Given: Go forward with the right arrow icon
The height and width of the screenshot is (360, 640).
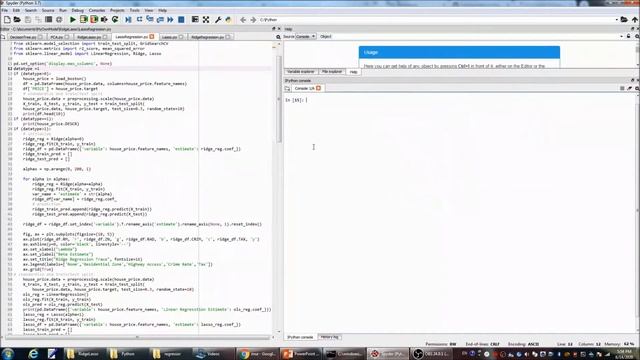Looking at the screenshot, I should [253, 20].
